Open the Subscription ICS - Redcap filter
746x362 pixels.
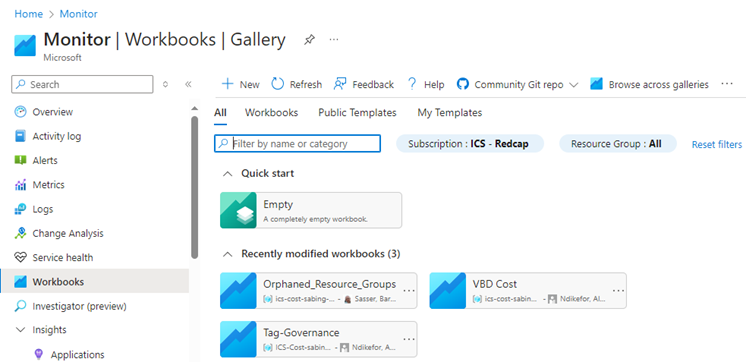pos(470,144)
